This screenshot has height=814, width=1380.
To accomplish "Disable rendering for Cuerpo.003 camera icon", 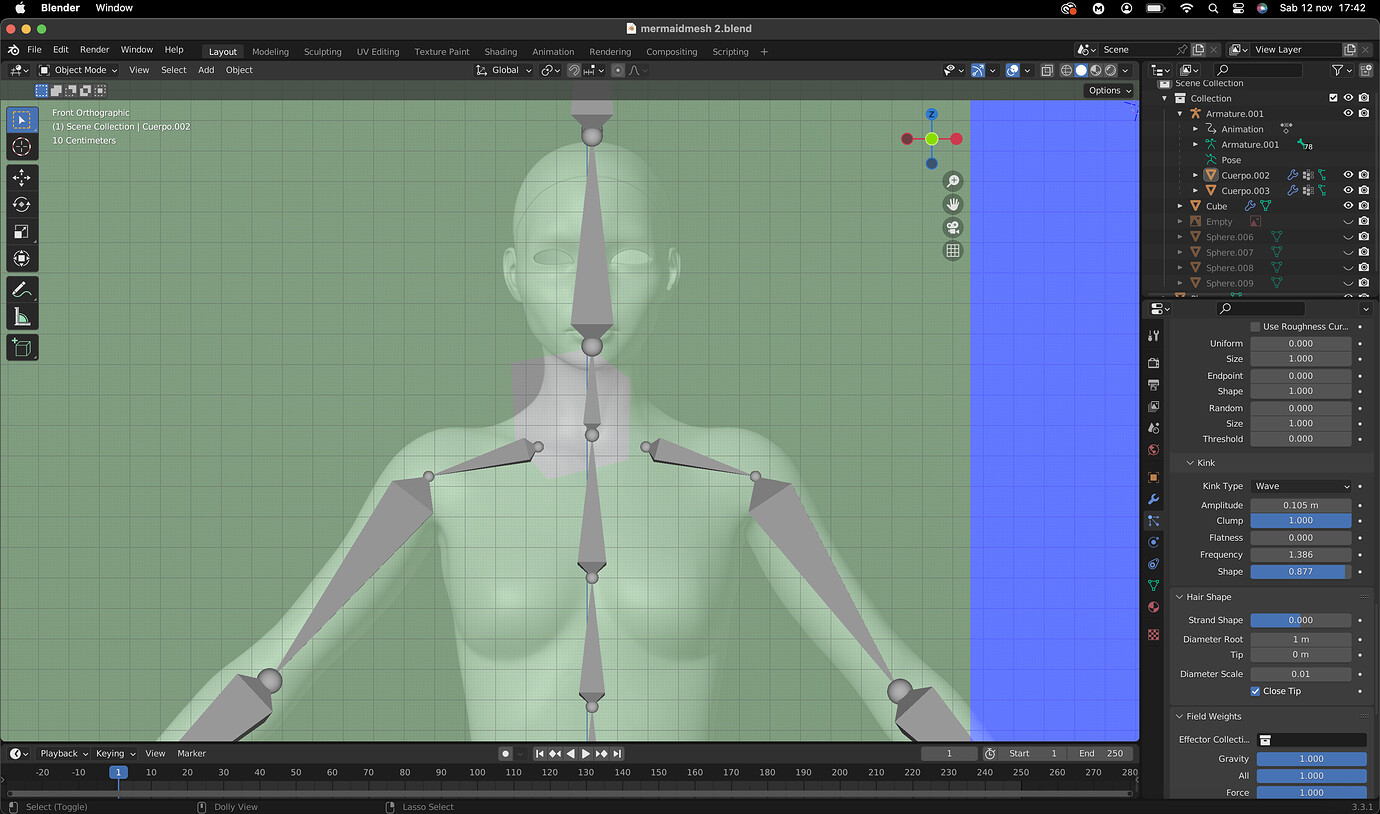I will (1364, 190).
